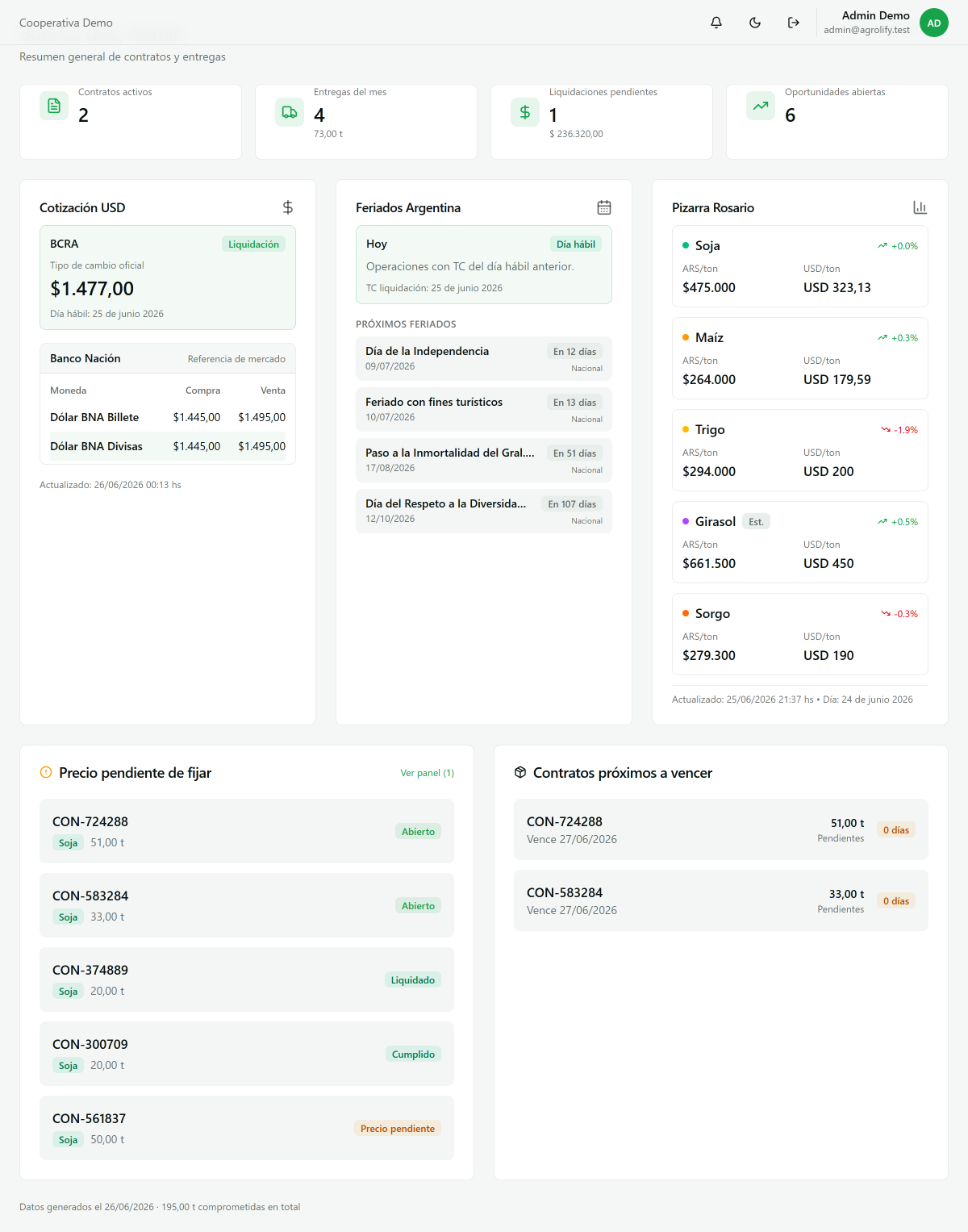968x1232 pixels.
Task: Click the Precio pendiente warning icon
Action: (x=46, y=772)
